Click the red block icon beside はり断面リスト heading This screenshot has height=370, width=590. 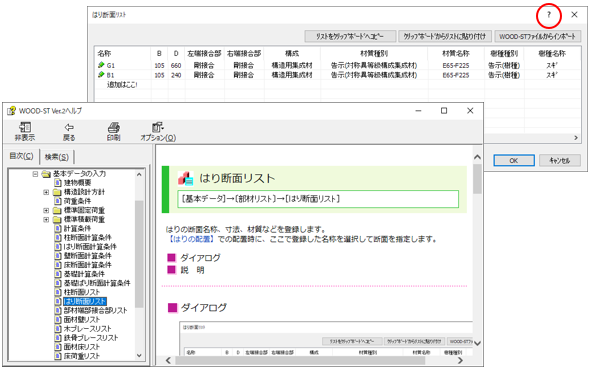point(186,178)
